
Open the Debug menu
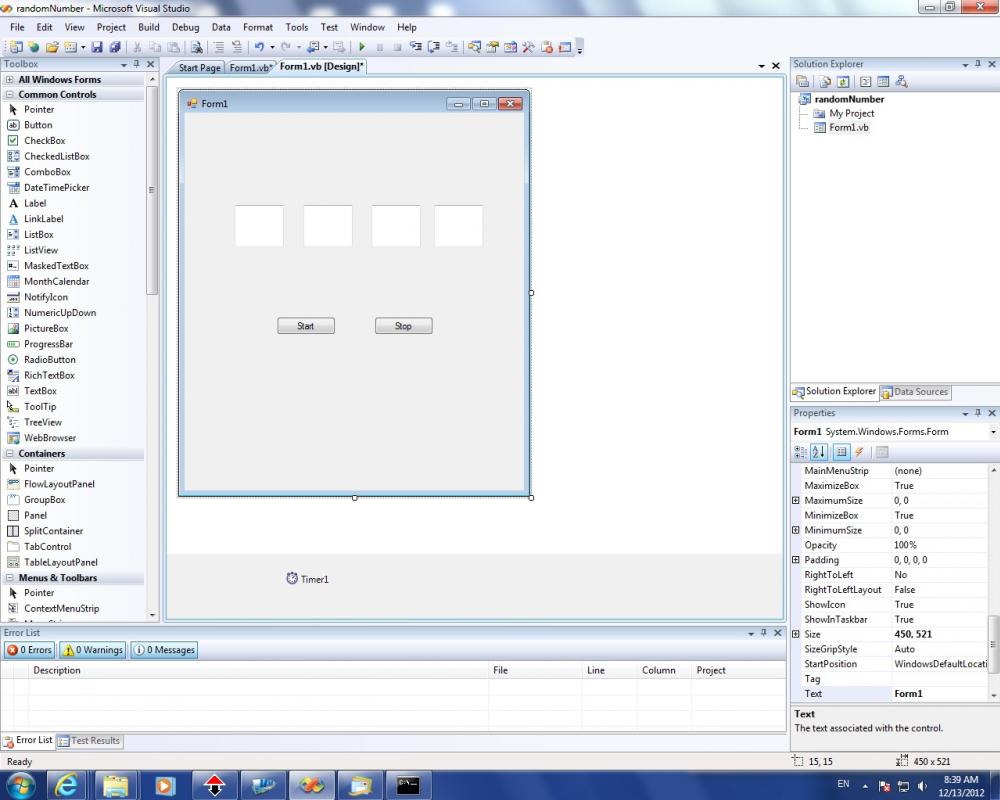(x=186, y=27)
